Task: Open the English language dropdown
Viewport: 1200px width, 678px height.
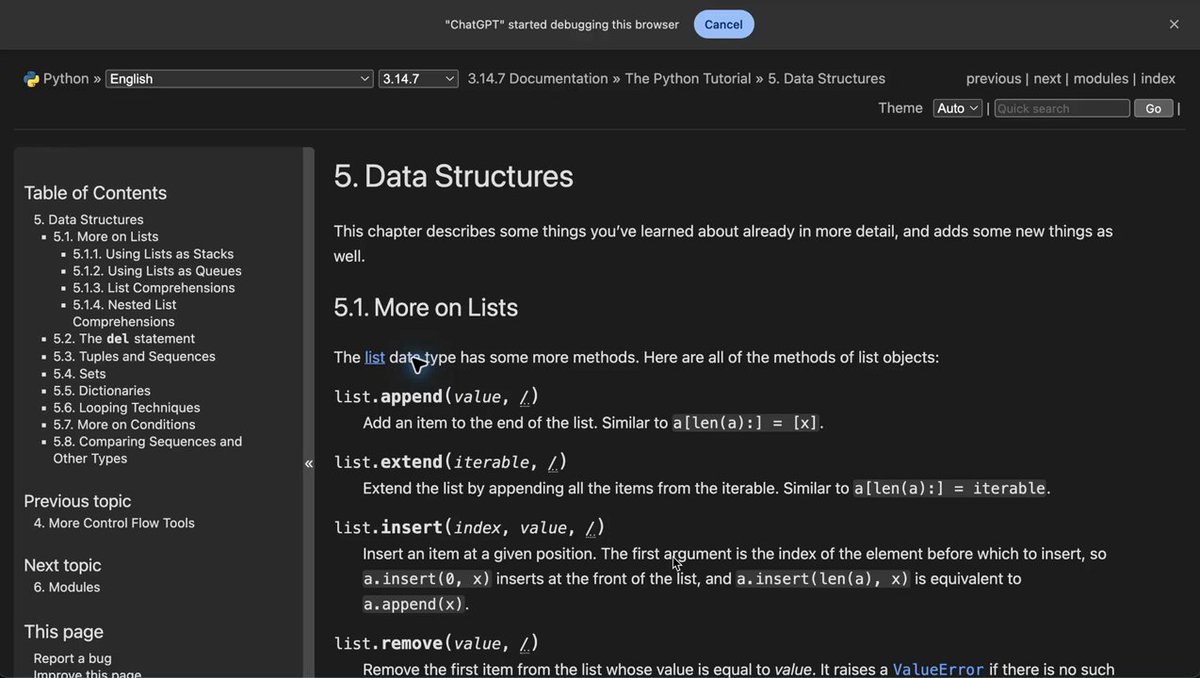Action: coord(240,79)
